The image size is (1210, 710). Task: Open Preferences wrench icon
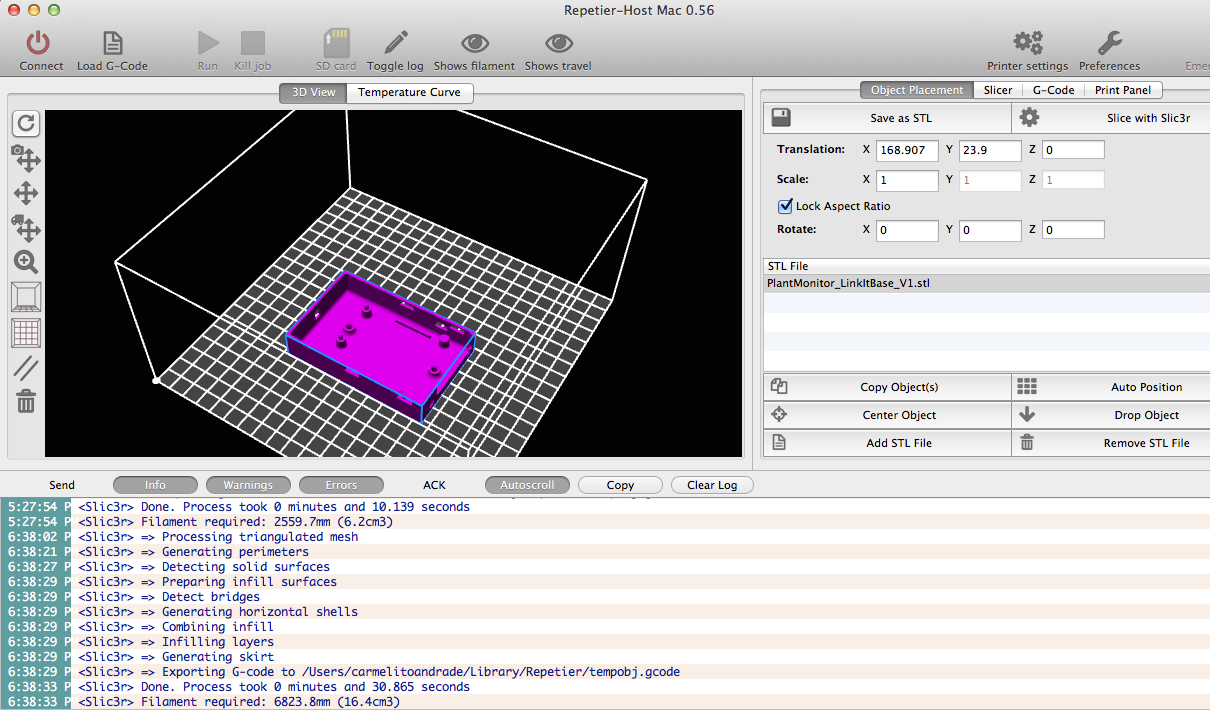tap(1109, 43)
